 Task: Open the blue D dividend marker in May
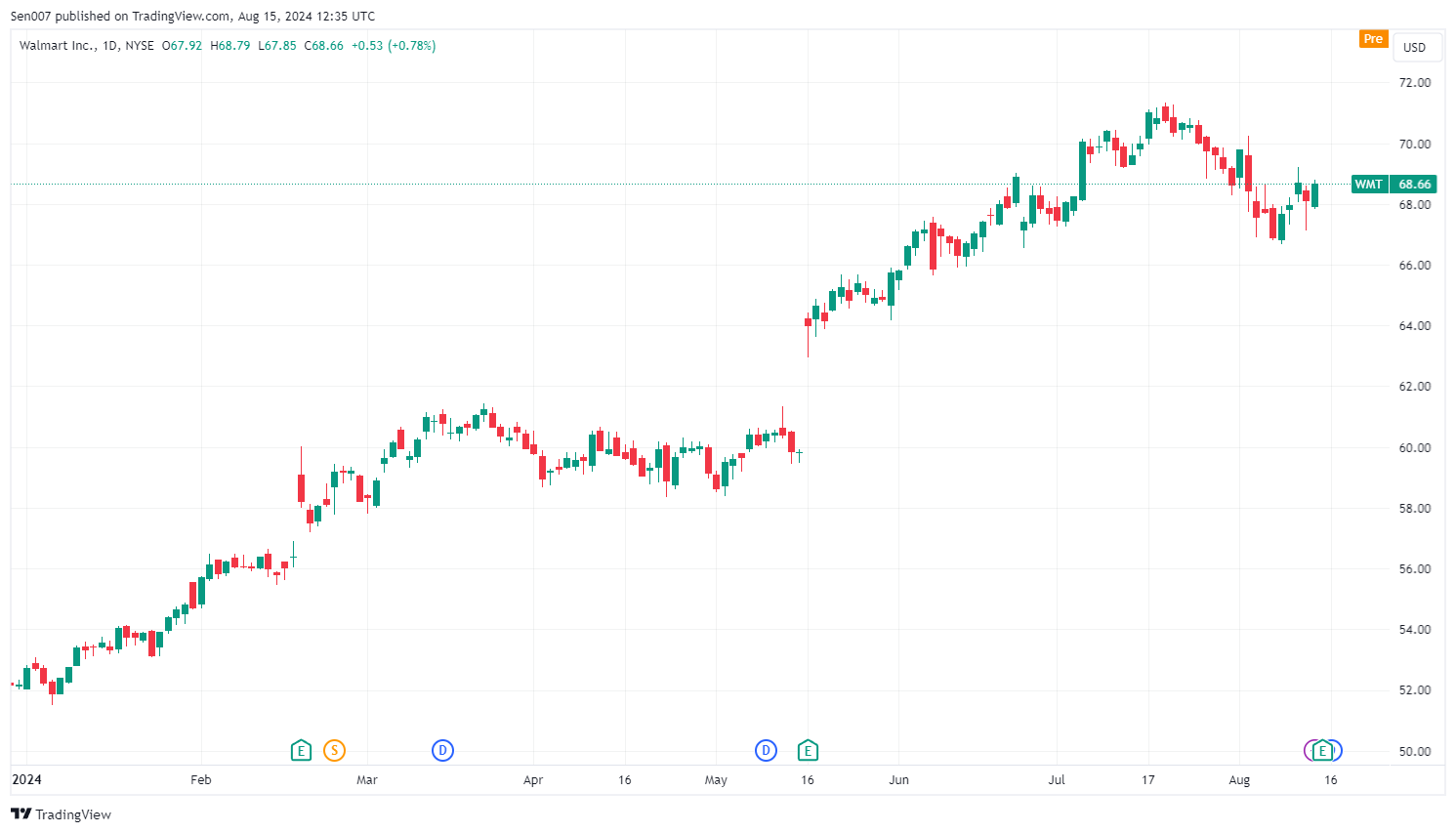pos(766,750)
